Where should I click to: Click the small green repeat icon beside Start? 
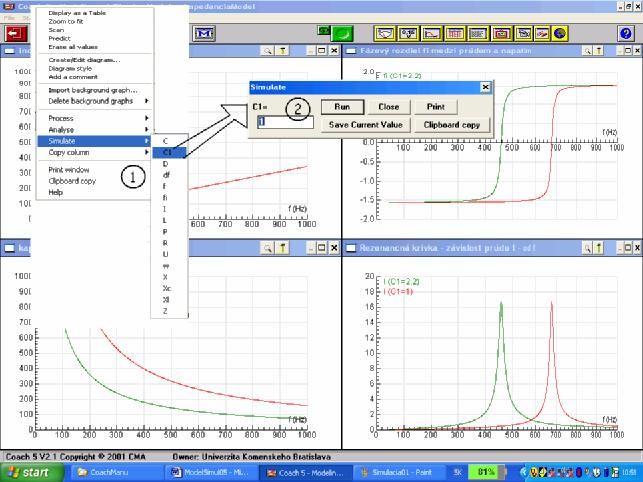[324, 30]
